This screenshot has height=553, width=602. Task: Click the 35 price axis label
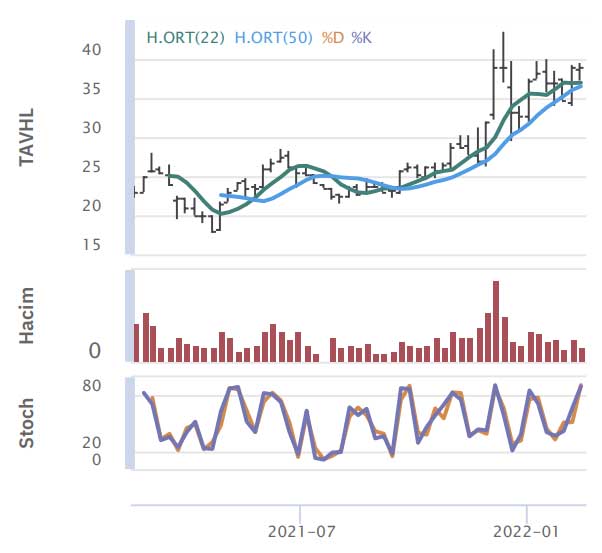[92, 89]
